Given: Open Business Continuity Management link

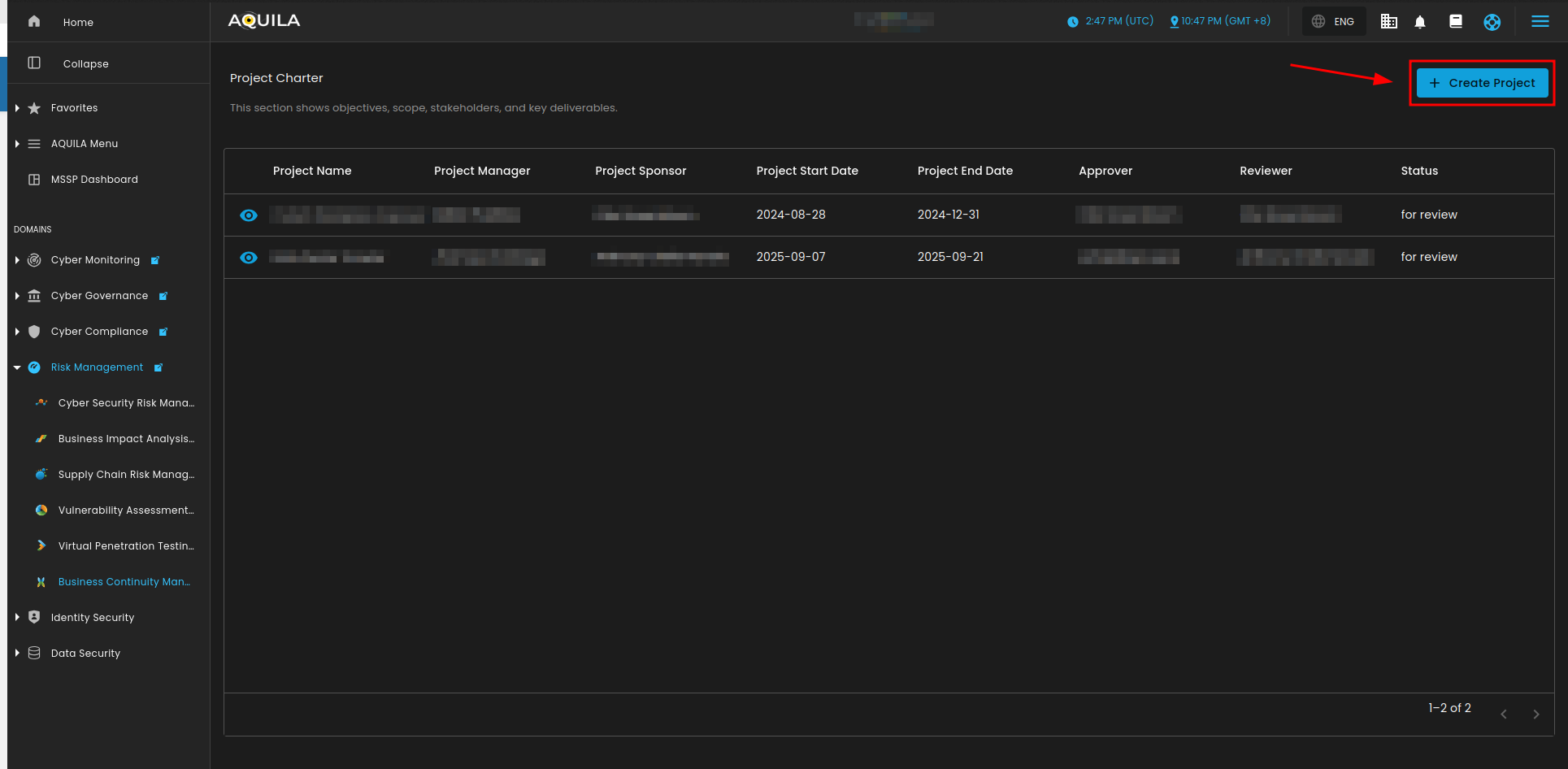Looking at the screenshot, I should pyautogui.click(x=124, y=582).
